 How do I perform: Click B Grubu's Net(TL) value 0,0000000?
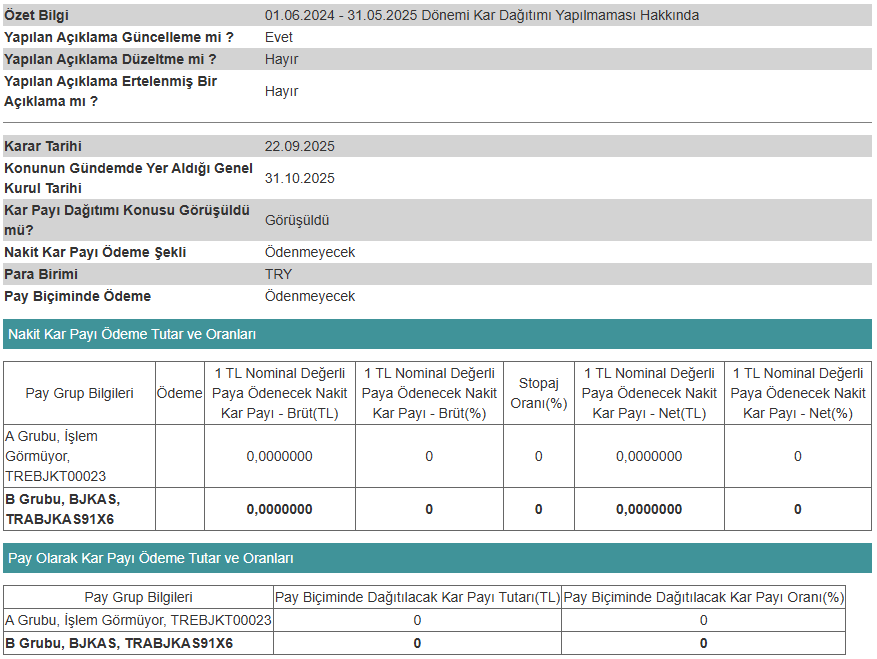point(648,509)
